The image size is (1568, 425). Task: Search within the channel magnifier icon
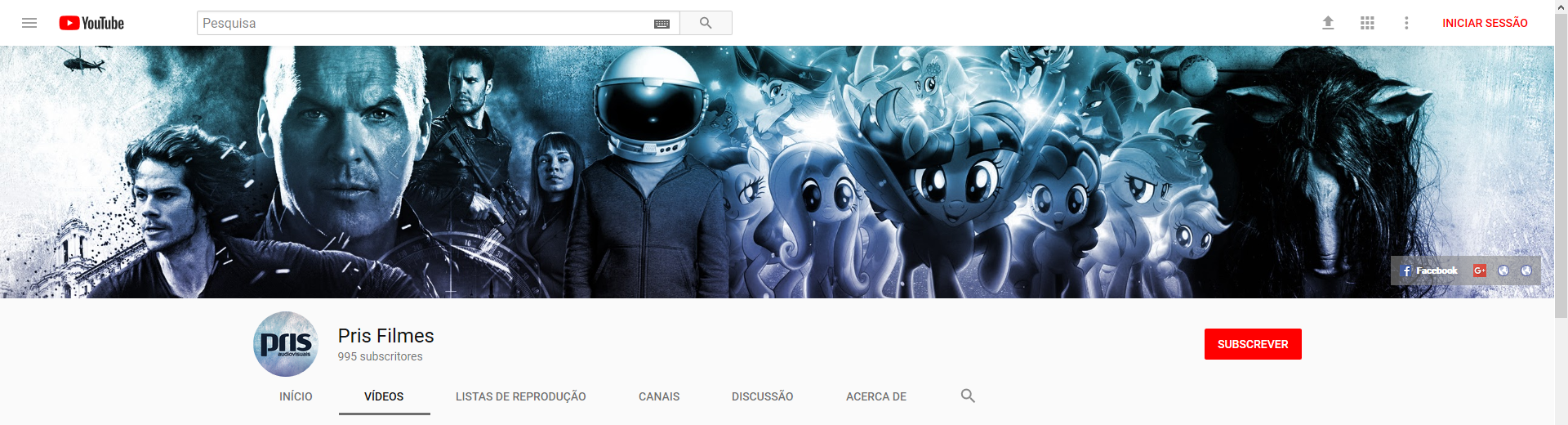(968, 396)
